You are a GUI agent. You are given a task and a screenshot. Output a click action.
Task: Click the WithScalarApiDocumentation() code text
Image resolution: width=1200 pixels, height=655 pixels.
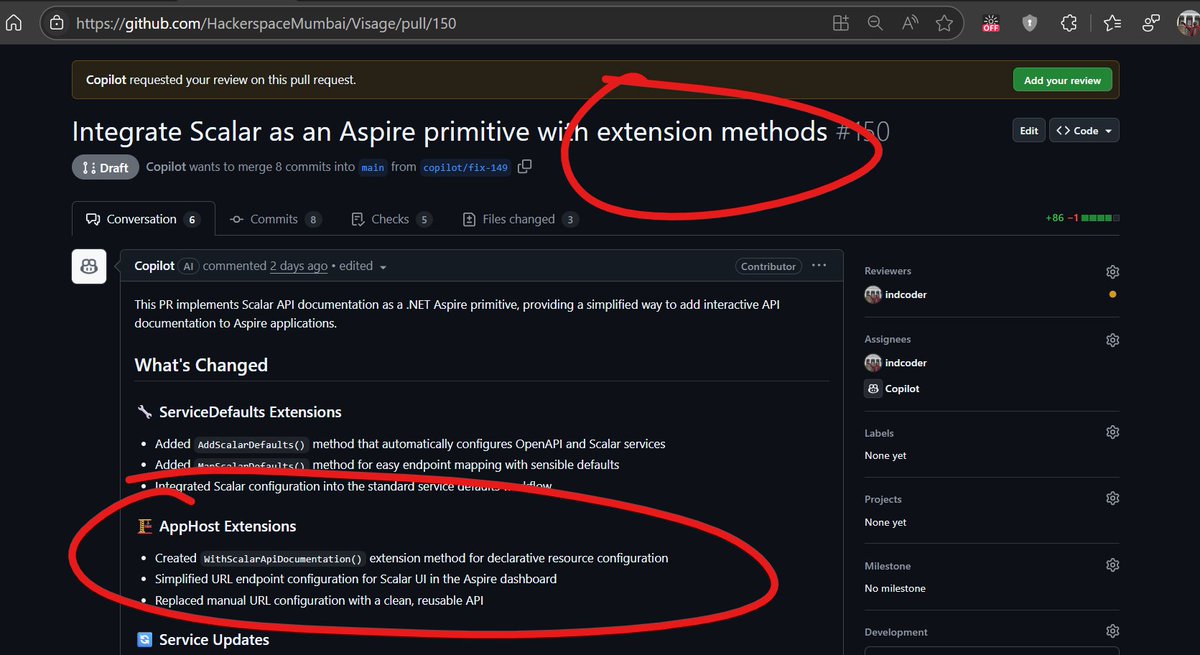click(284, 558)
